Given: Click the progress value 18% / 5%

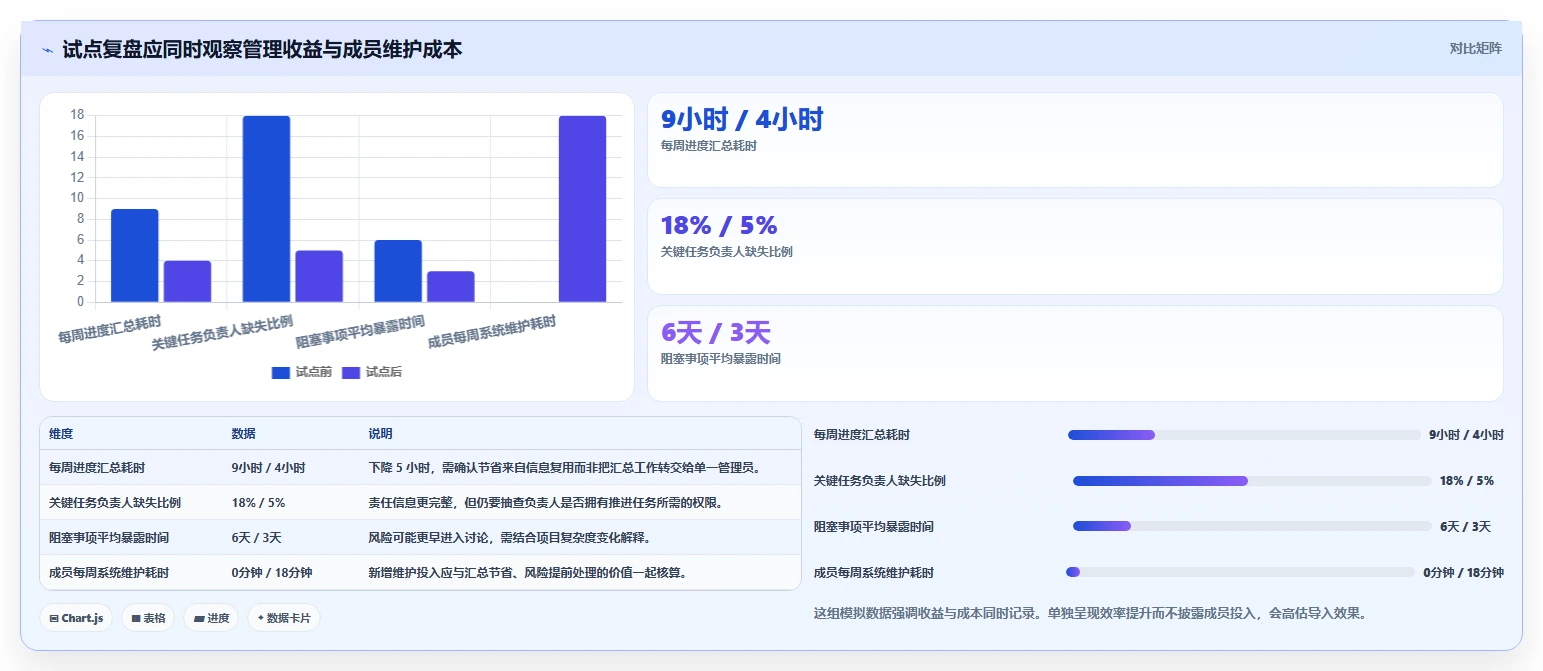Looking at the screenshot, I should tap(1467, 481).
